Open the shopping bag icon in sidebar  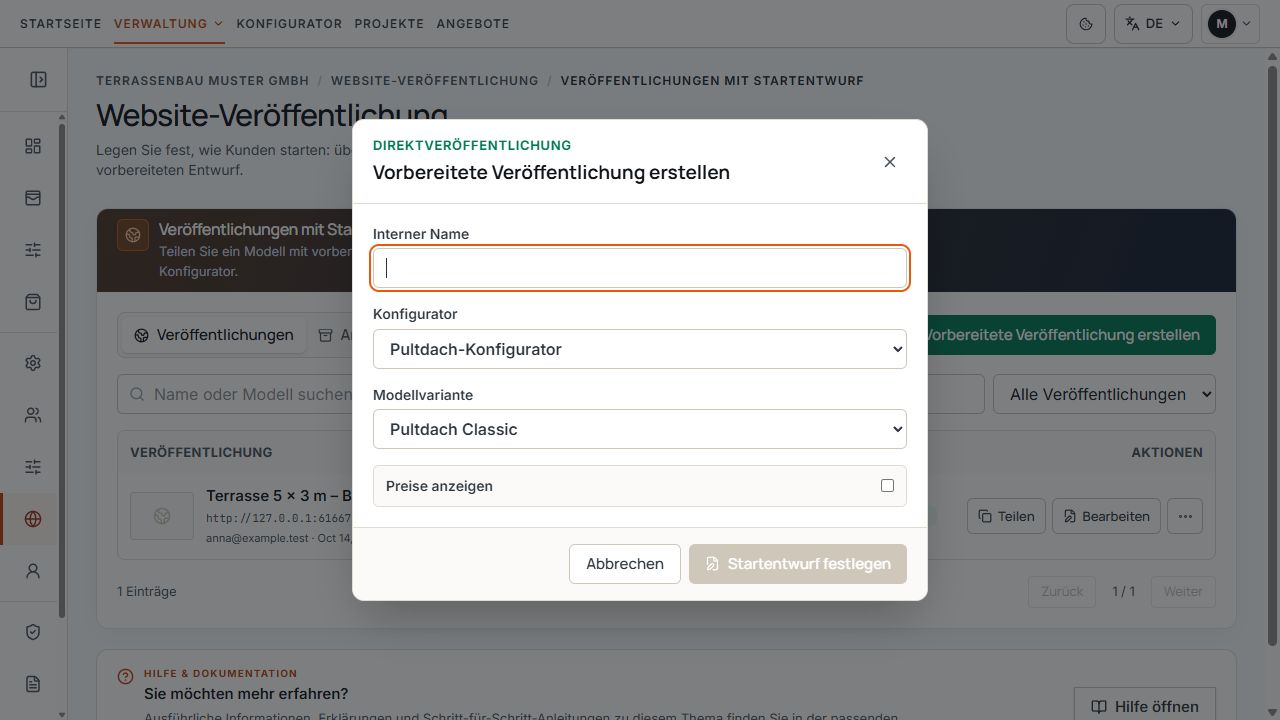point(33,302)
